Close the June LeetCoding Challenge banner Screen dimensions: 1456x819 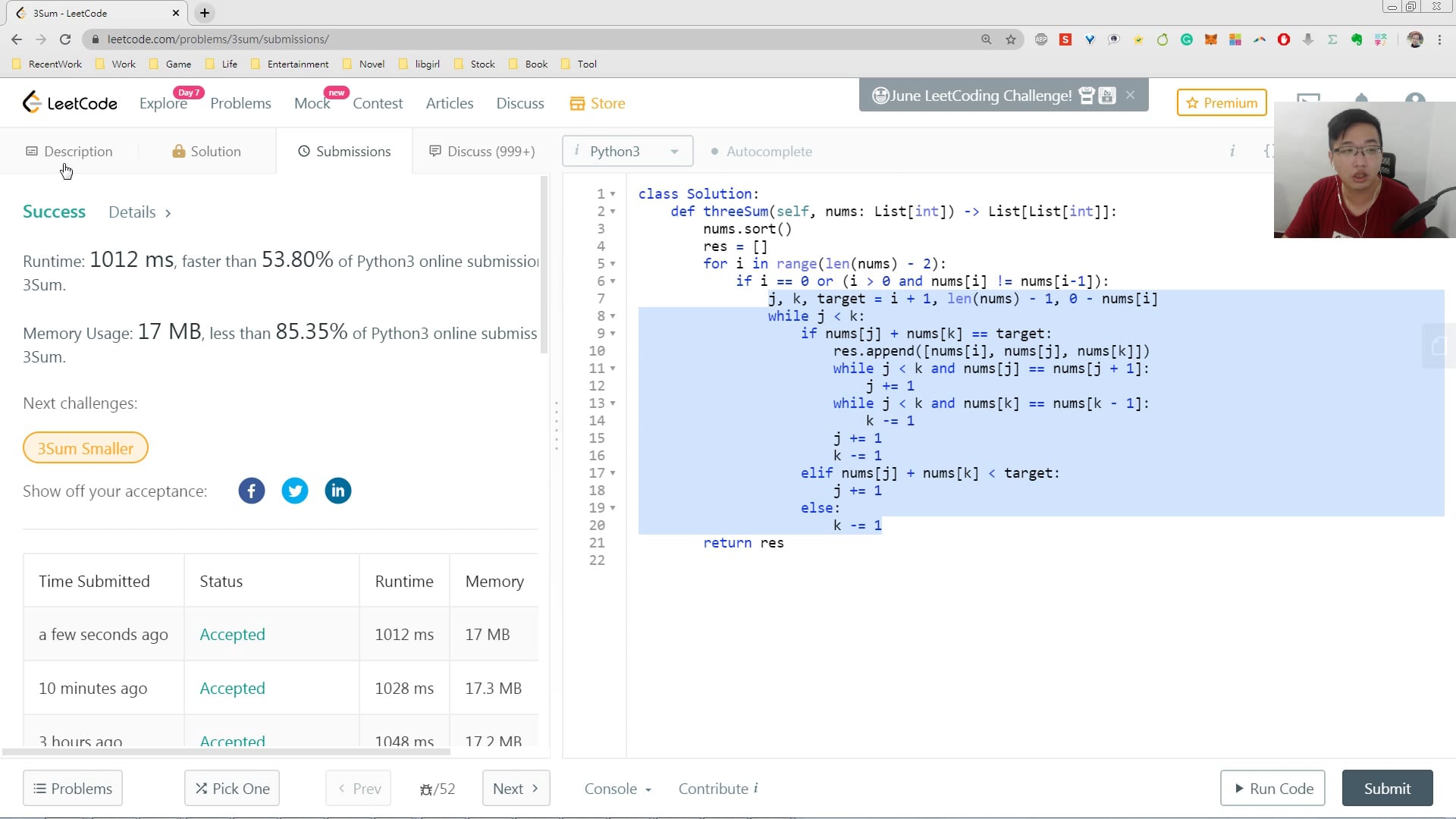pos(1131,95)
